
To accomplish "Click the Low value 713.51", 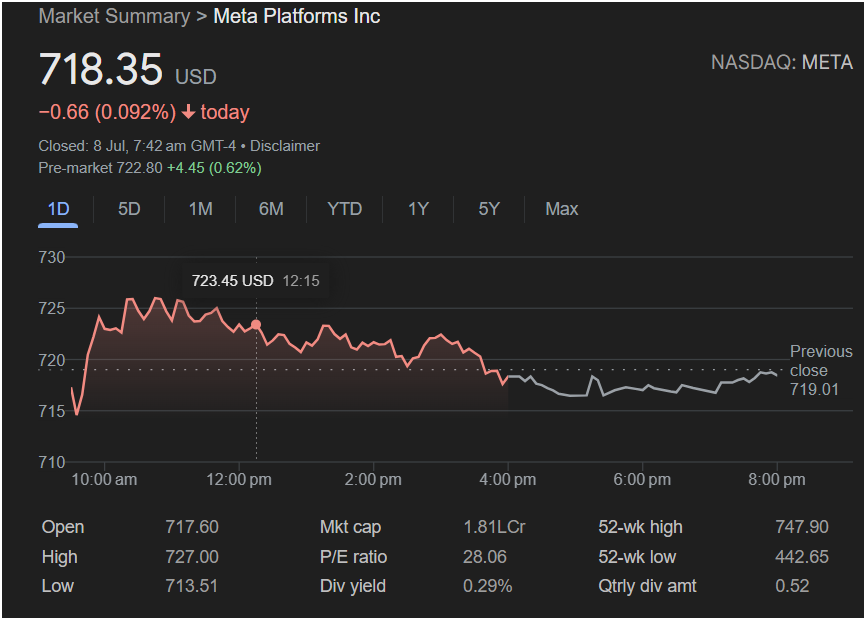I will 192,586.
